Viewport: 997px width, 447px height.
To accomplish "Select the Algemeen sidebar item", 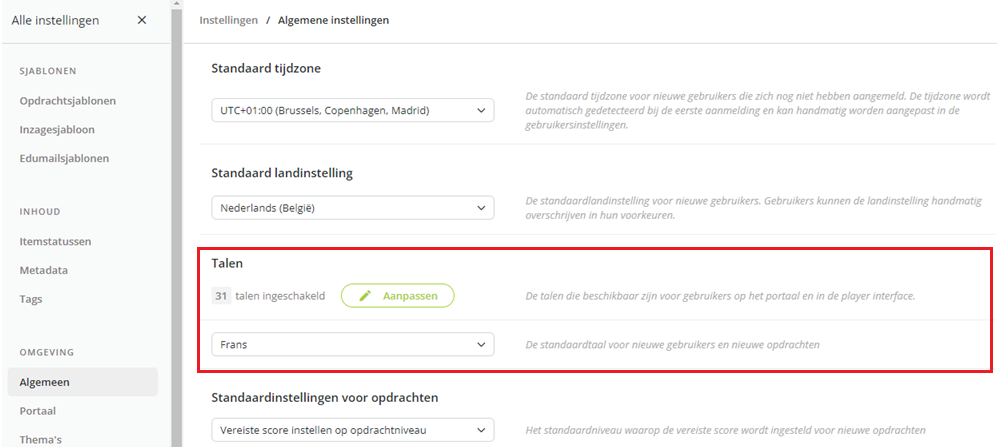I will coord(83,382).
